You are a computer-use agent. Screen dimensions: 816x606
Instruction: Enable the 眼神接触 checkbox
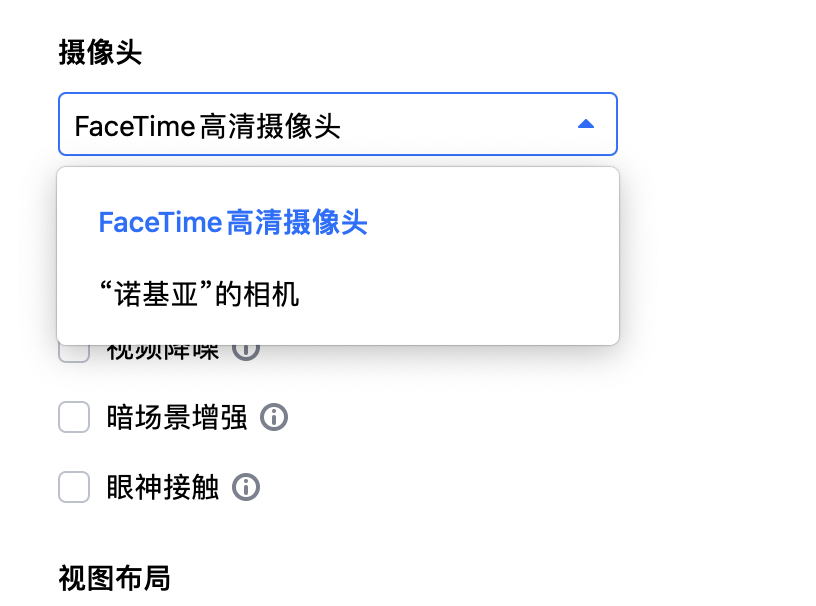[x=74, y=487]
